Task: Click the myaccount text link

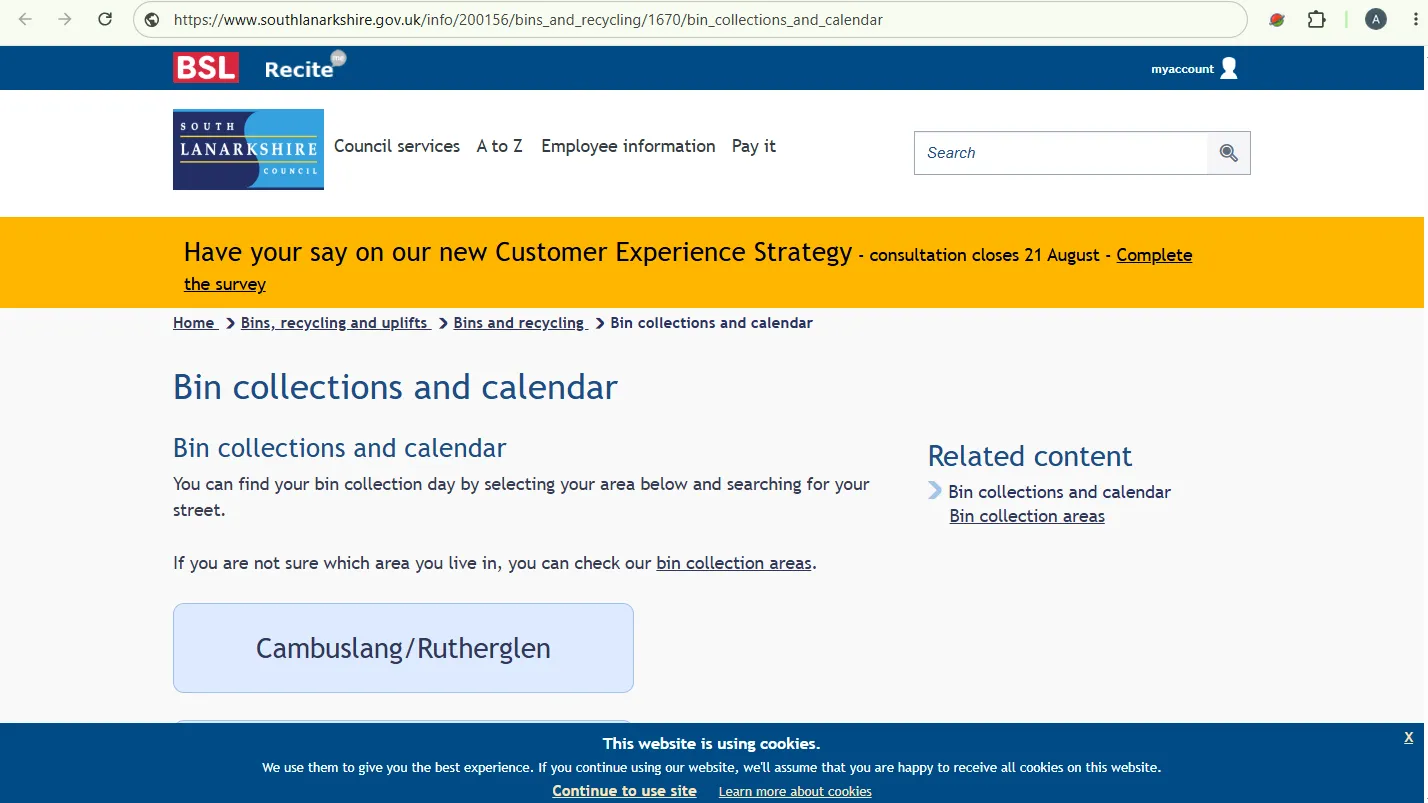Action: [1182, 69]
